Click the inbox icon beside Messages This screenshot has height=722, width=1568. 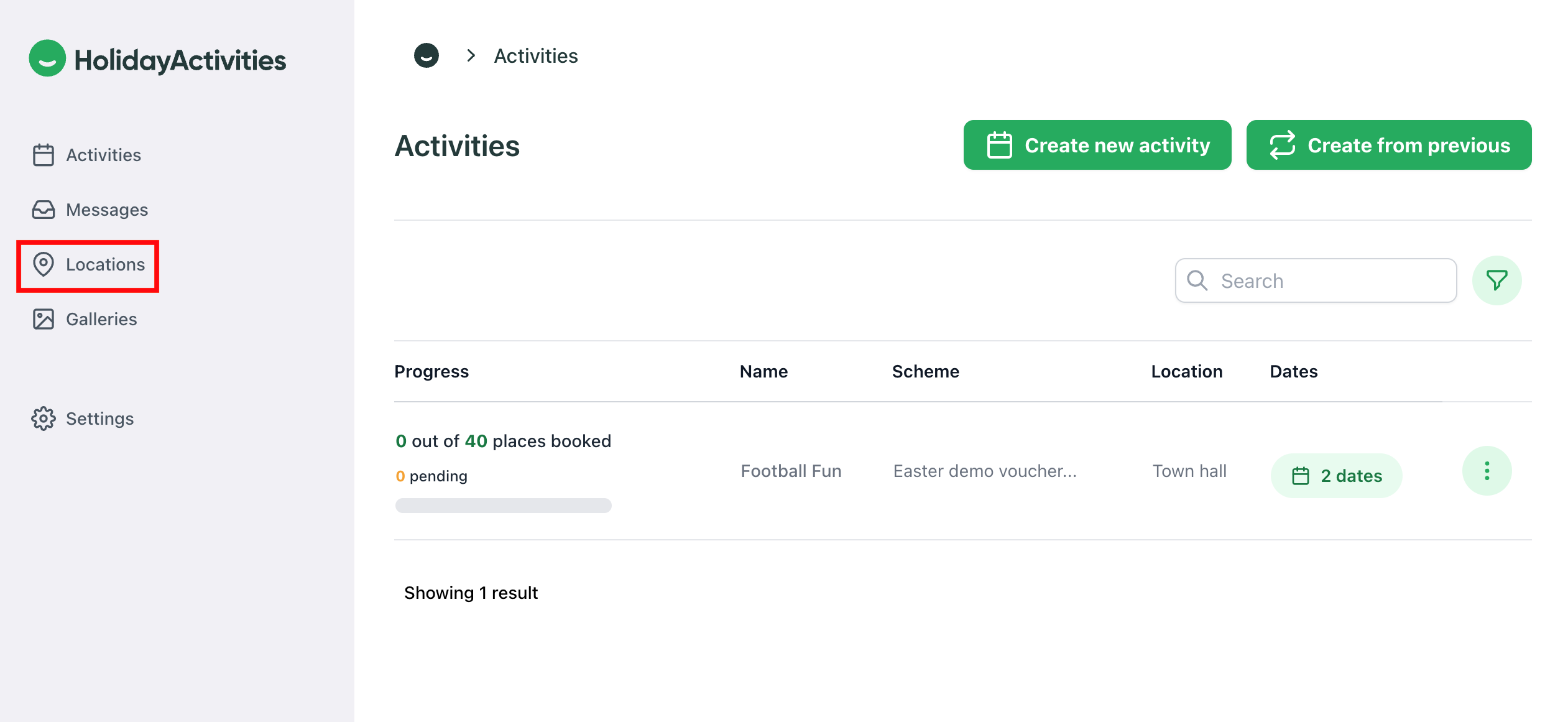(x=44, y=210)
